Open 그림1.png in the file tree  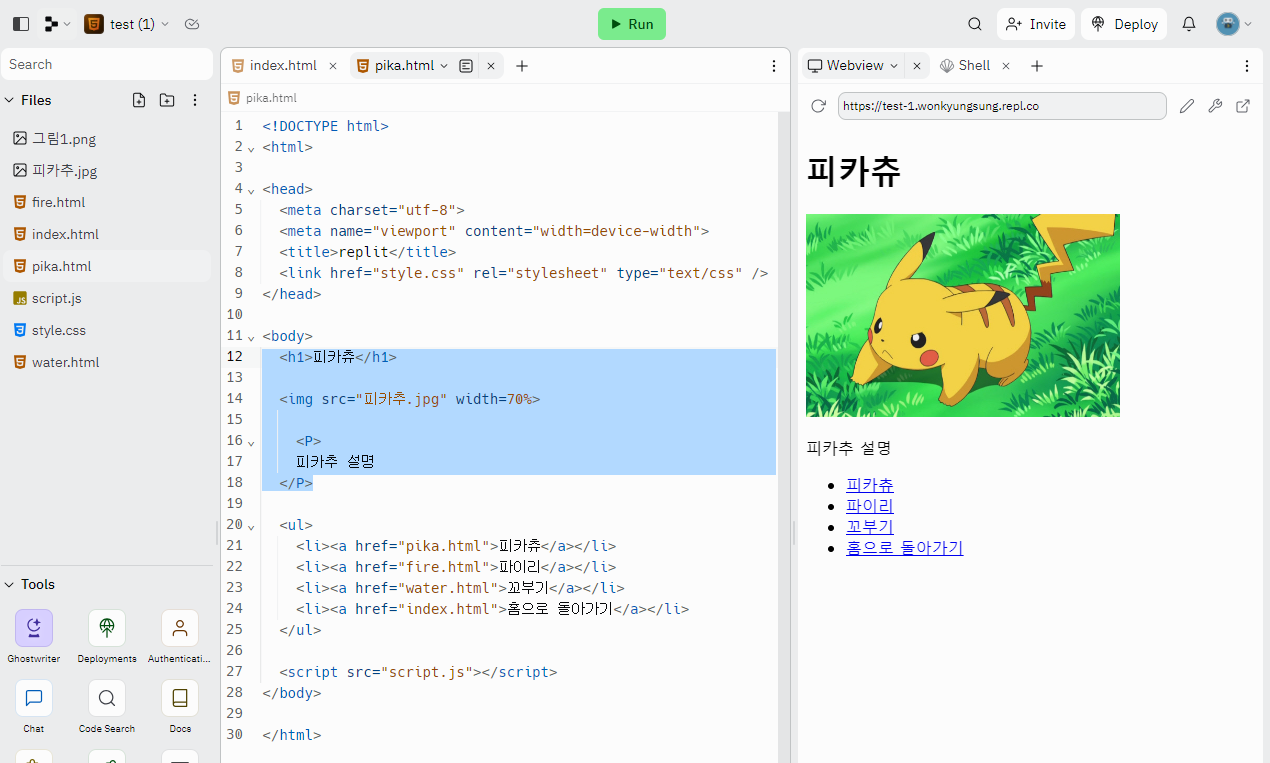pos(106,139)
